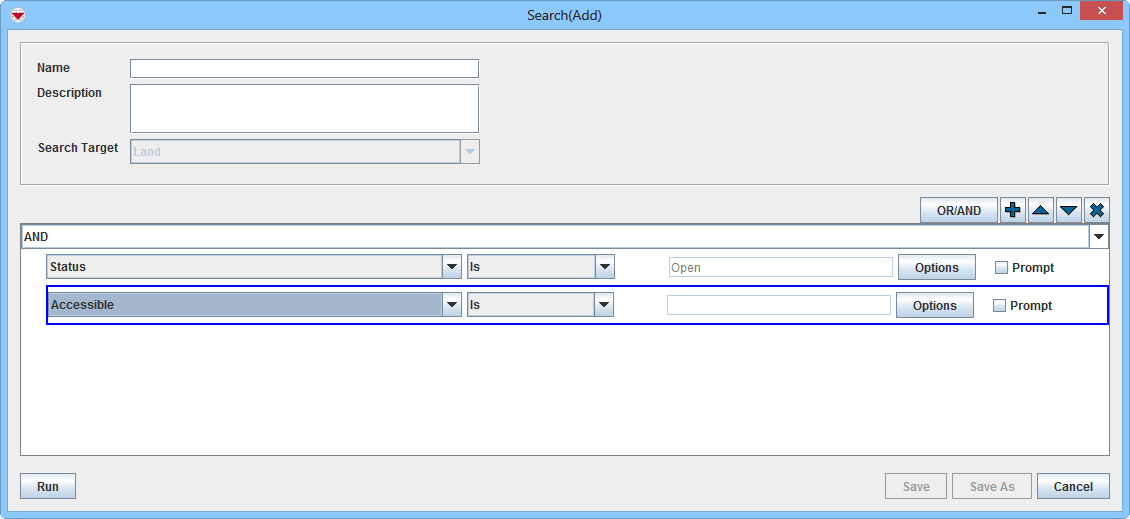Focus the Description text area
The height and width of the screenshot is (519, 1130).
tap(304, 108)
